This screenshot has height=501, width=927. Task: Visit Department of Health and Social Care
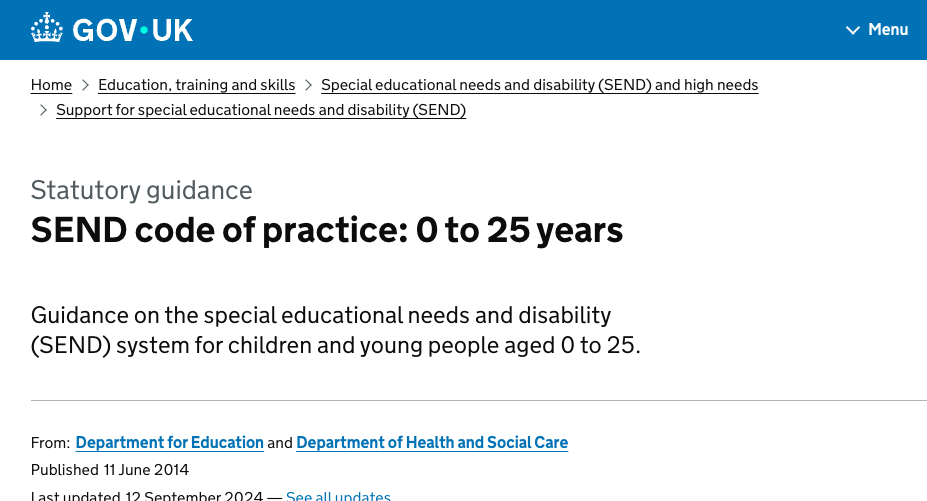(x=432, y=442)
